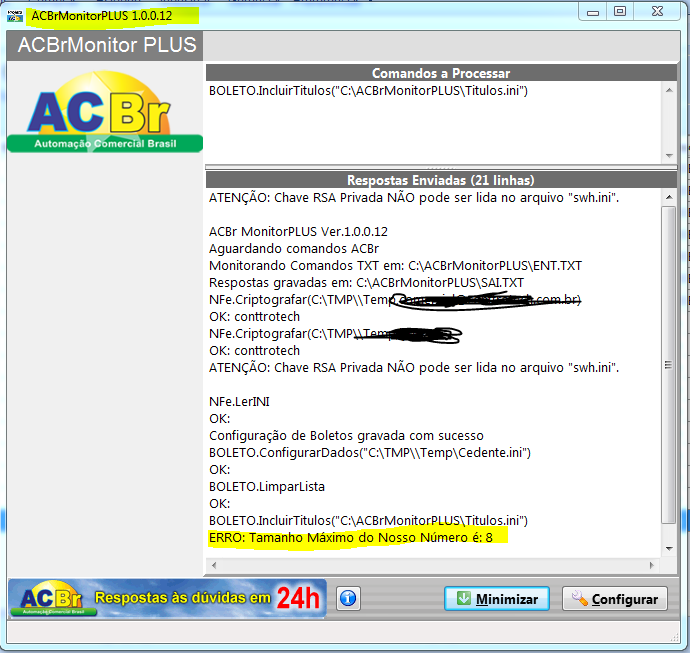This screenshot has height=653, width=690.
Task: Click the app icon in the title bar
Action: pos(15,16)
